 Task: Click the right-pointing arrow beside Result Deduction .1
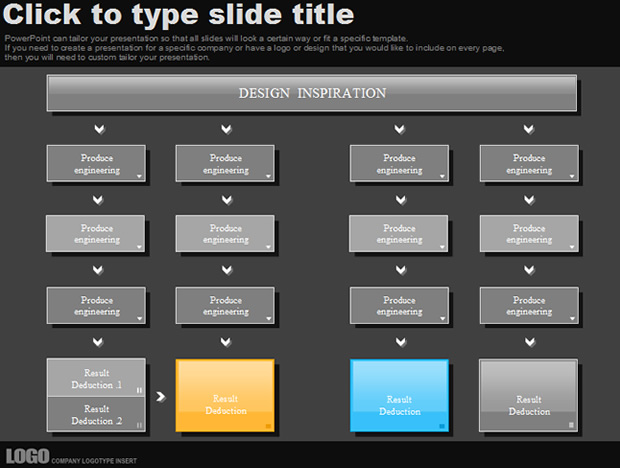pos(160,397)
